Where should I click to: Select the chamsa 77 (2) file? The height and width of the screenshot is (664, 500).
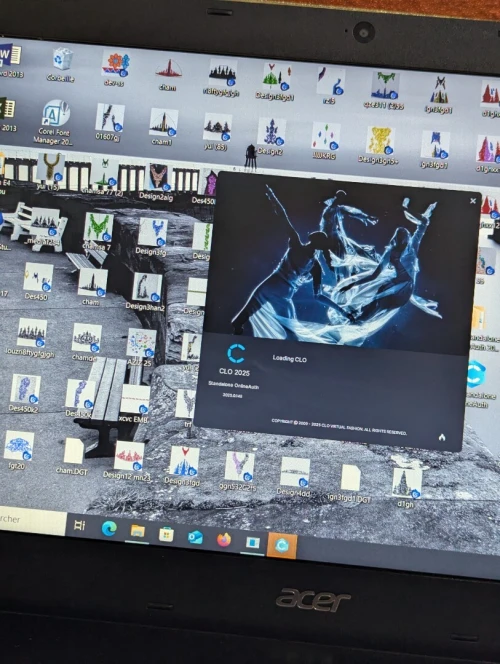pyautogui.click(x=103, y=177)
